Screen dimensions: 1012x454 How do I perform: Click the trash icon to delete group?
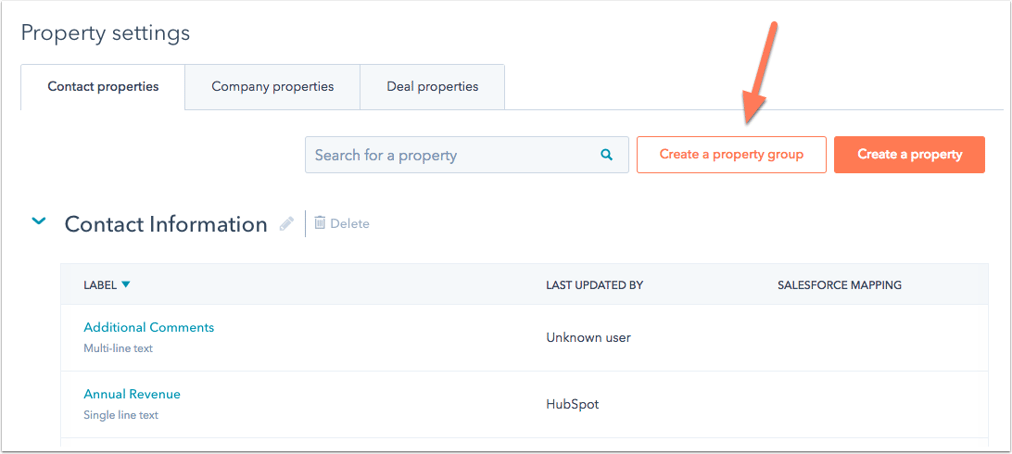320,223
